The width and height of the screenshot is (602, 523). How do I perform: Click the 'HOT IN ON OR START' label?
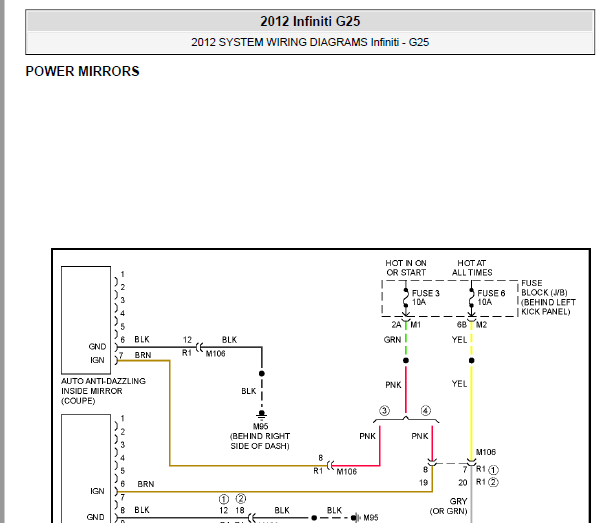point(406,268)
